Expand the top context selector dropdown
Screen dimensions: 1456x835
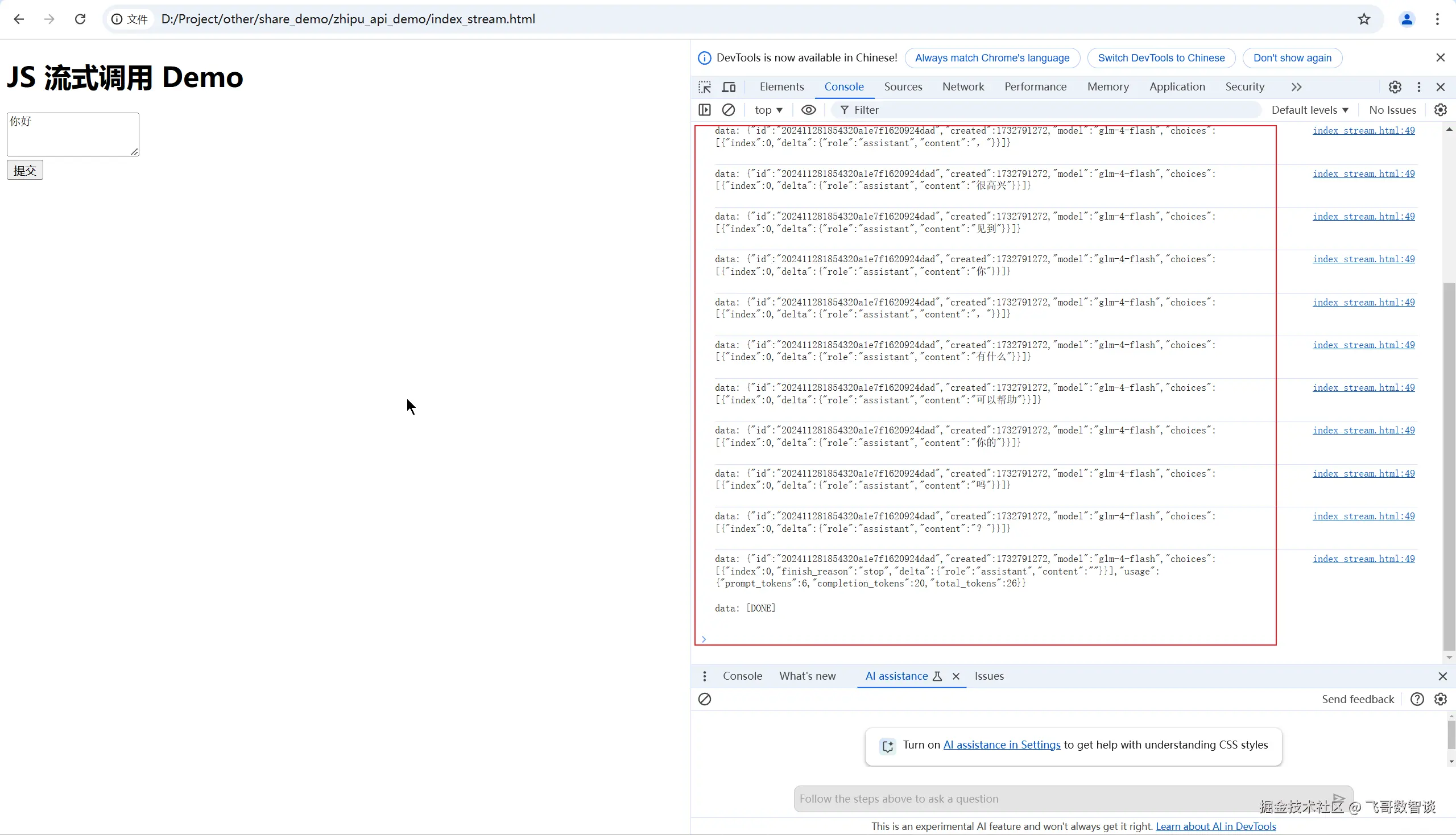pos(768,110)
